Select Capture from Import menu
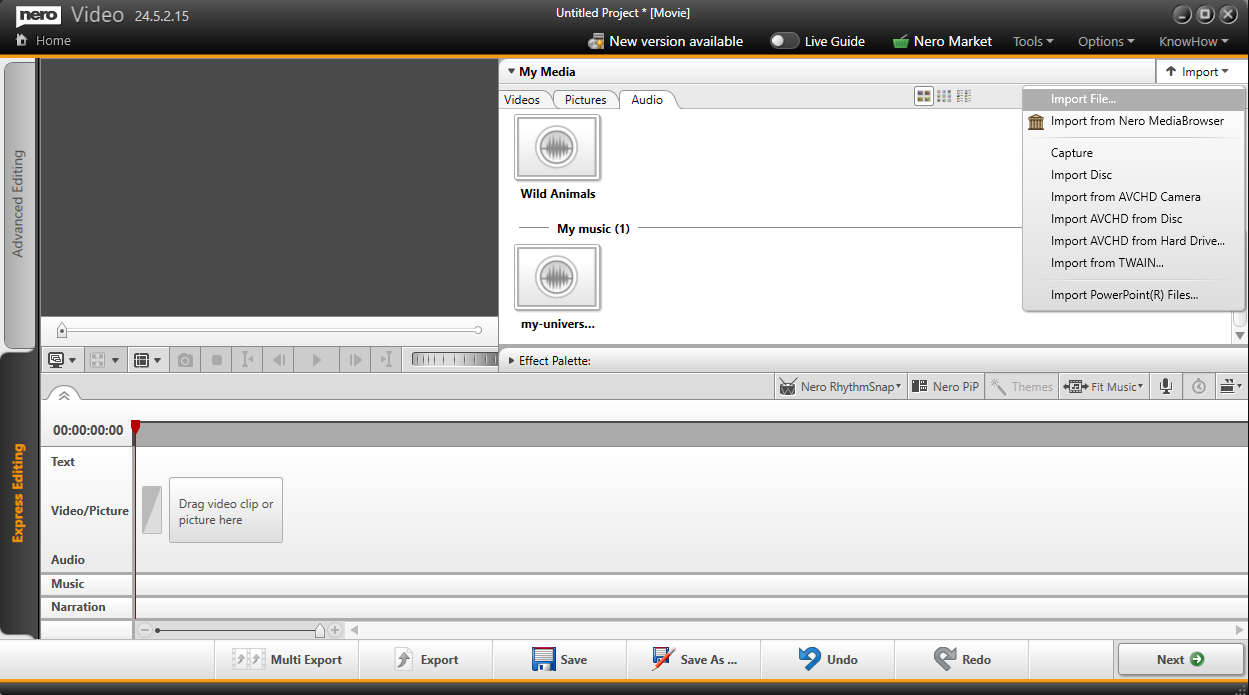This screenshot has height=695, width=1249. pyautogui.click(x=1134, y=153)
